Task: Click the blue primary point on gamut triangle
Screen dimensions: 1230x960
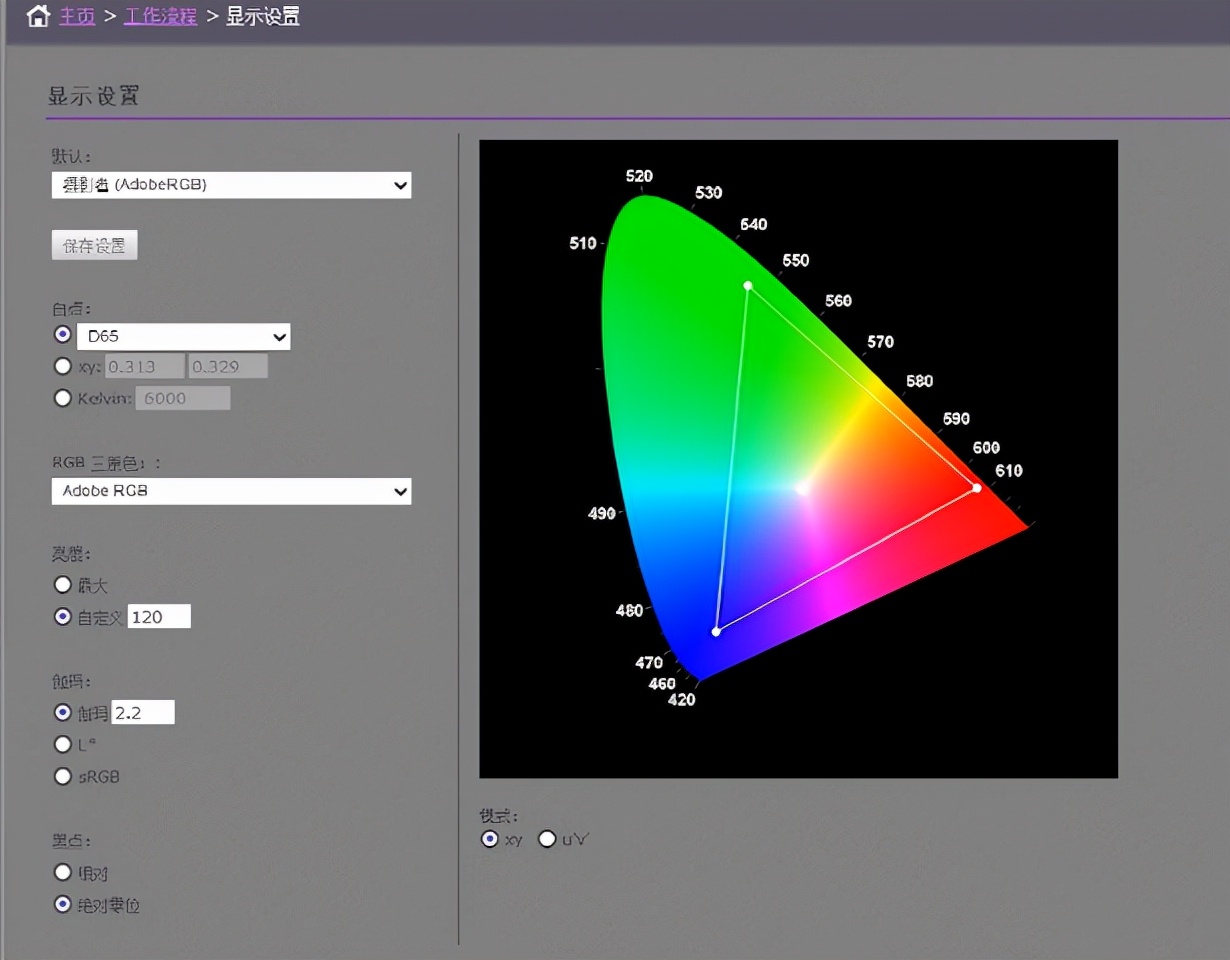Action: 716,632
